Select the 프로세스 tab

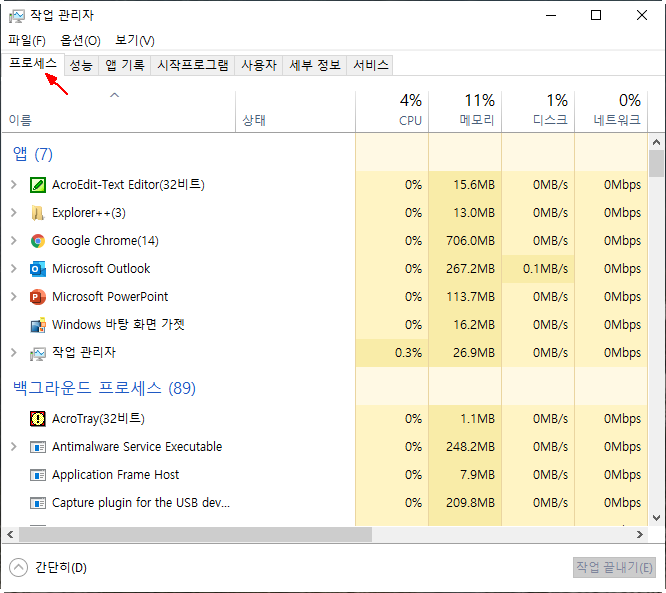click(x=33, y=64)
